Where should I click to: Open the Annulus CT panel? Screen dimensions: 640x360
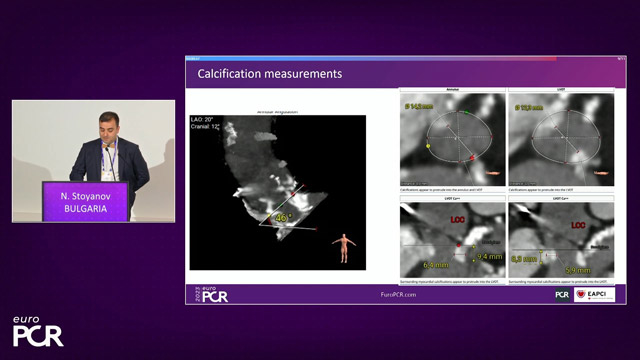452,140
